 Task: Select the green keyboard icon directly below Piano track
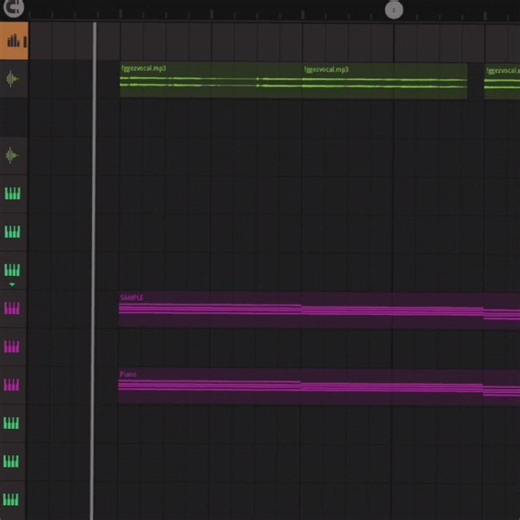coord(11,423)
